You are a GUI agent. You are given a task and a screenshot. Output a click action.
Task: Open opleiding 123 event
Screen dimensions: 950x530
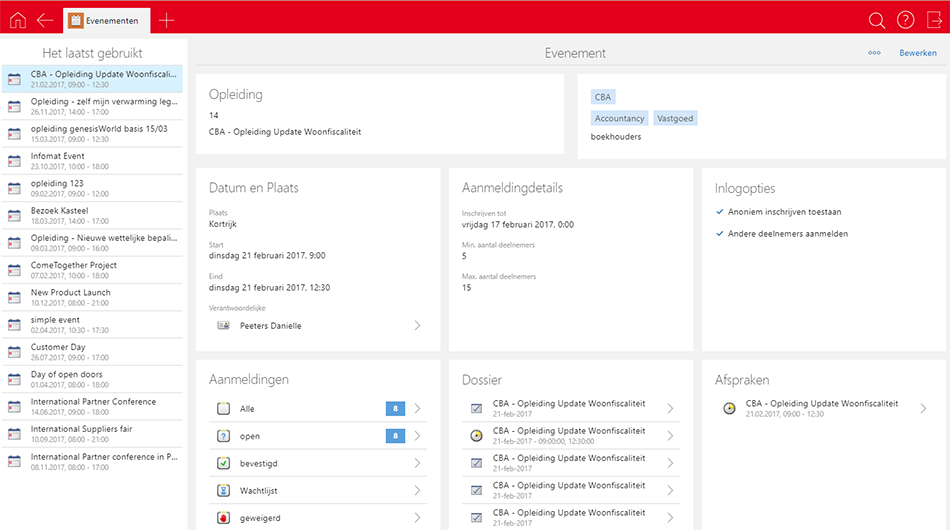92,188
